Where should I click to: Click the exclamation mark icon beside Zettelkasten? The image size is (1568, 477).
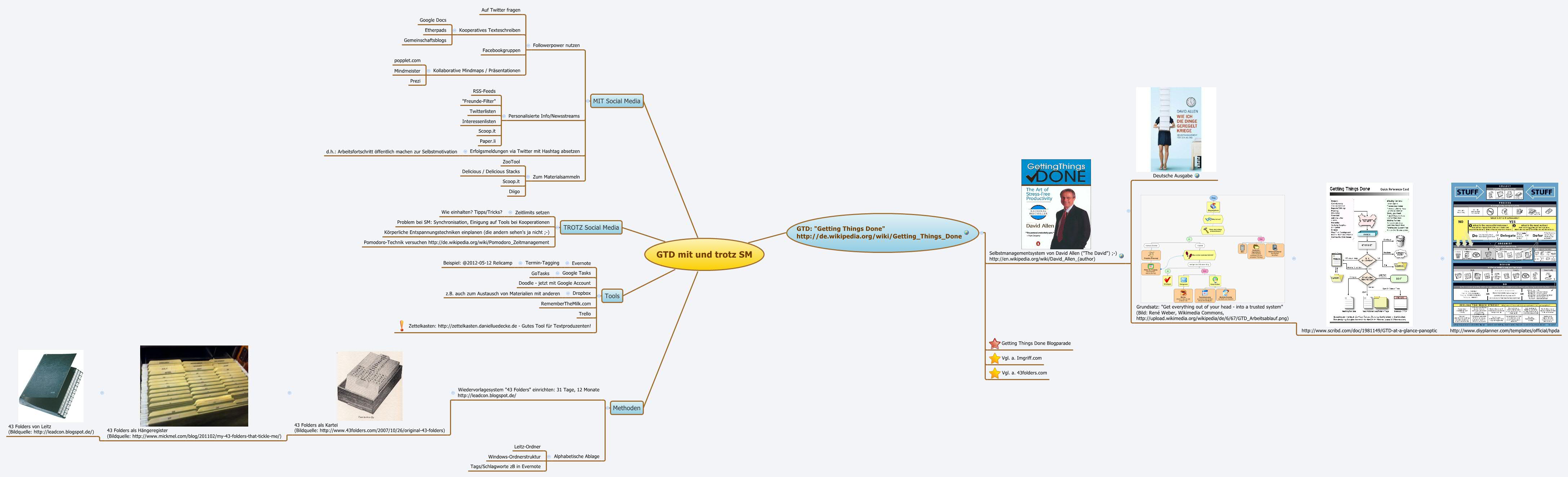pos(402,326)
